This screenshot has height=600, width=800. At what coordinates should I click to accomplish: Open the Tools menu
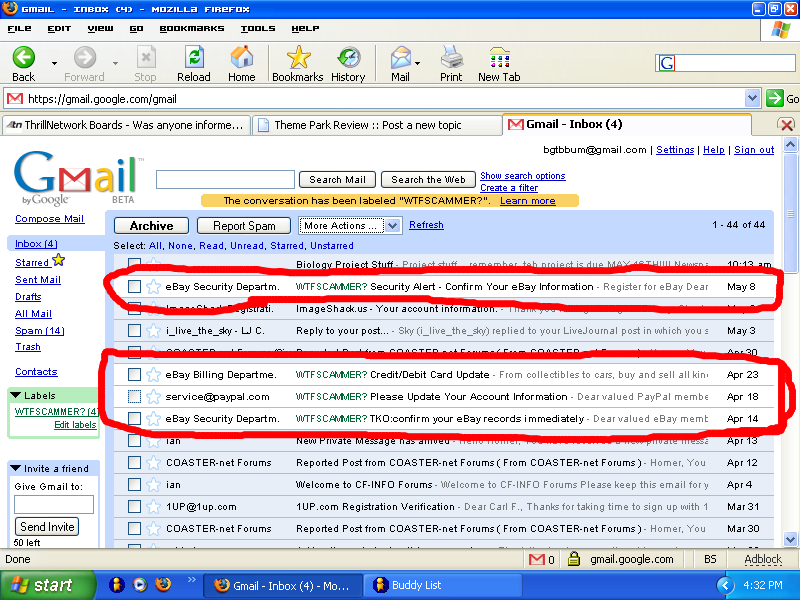coord(258,29)
